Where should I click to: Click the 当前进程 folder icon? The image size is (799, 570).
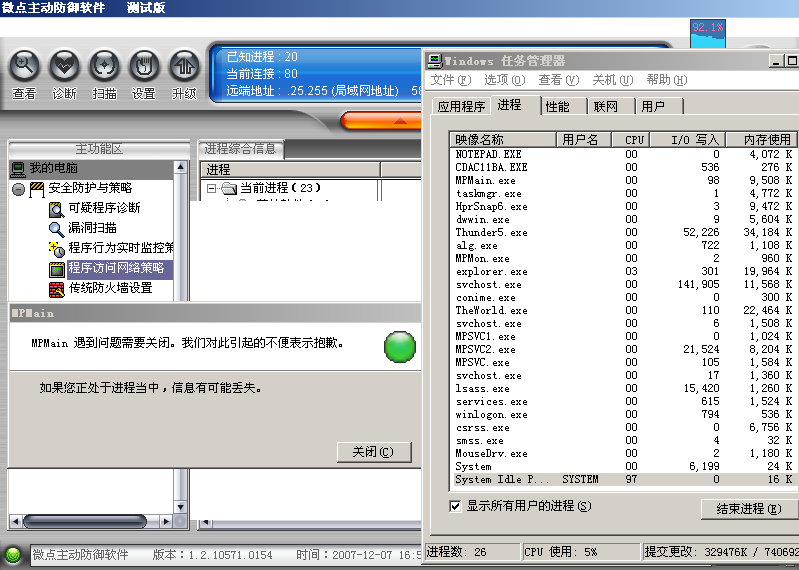pos(230,188)
